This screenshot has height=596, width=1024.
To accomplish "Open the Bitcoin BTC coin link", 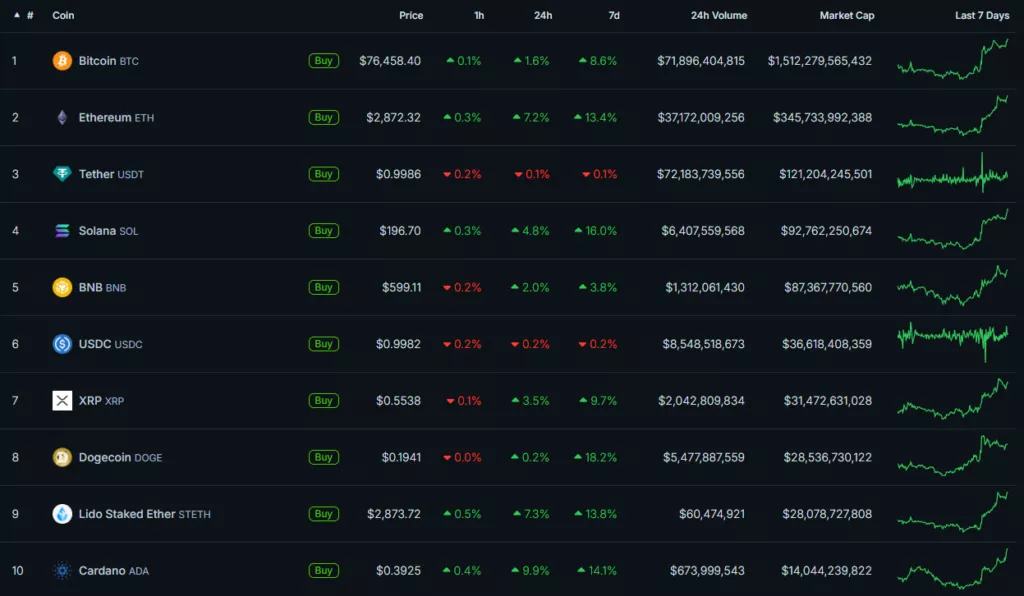I will 108,61.
